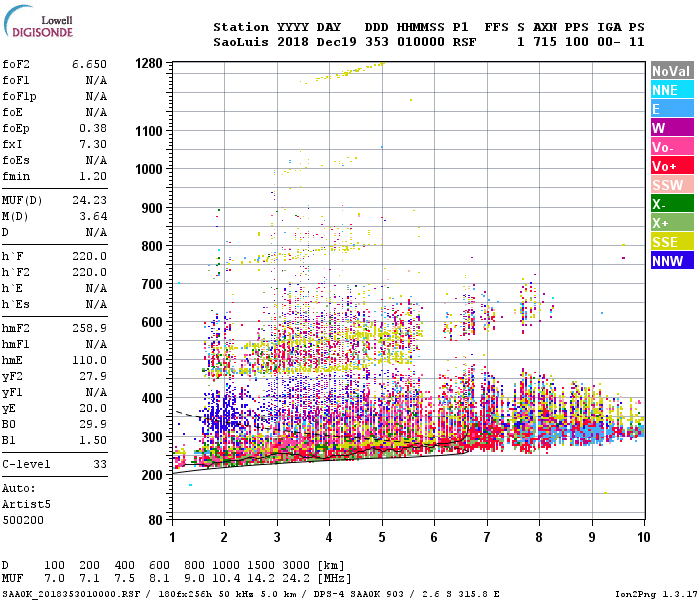The image size is (700, 600).
Task: Click the 1000 km height axis label
Action: point(149,169)
